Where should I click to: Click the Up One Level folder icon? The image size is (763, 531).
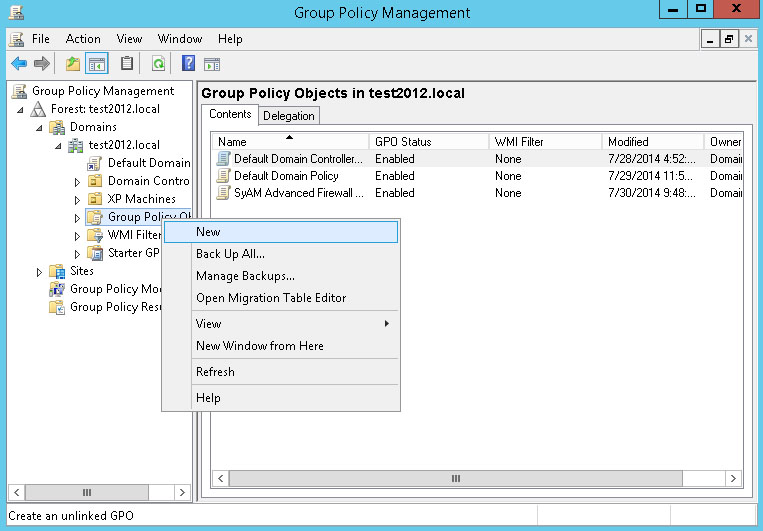(72, 64)
